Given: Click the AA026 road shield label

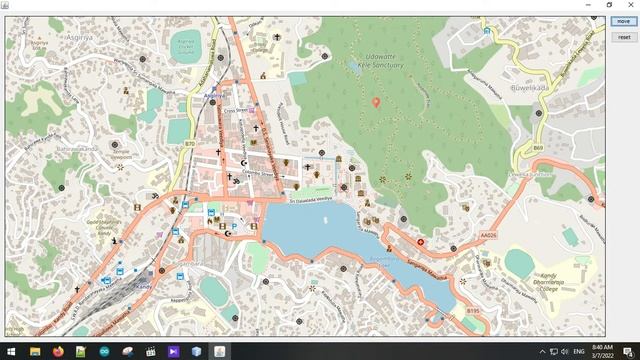Looking at the screenshot, I should point(488,236).
